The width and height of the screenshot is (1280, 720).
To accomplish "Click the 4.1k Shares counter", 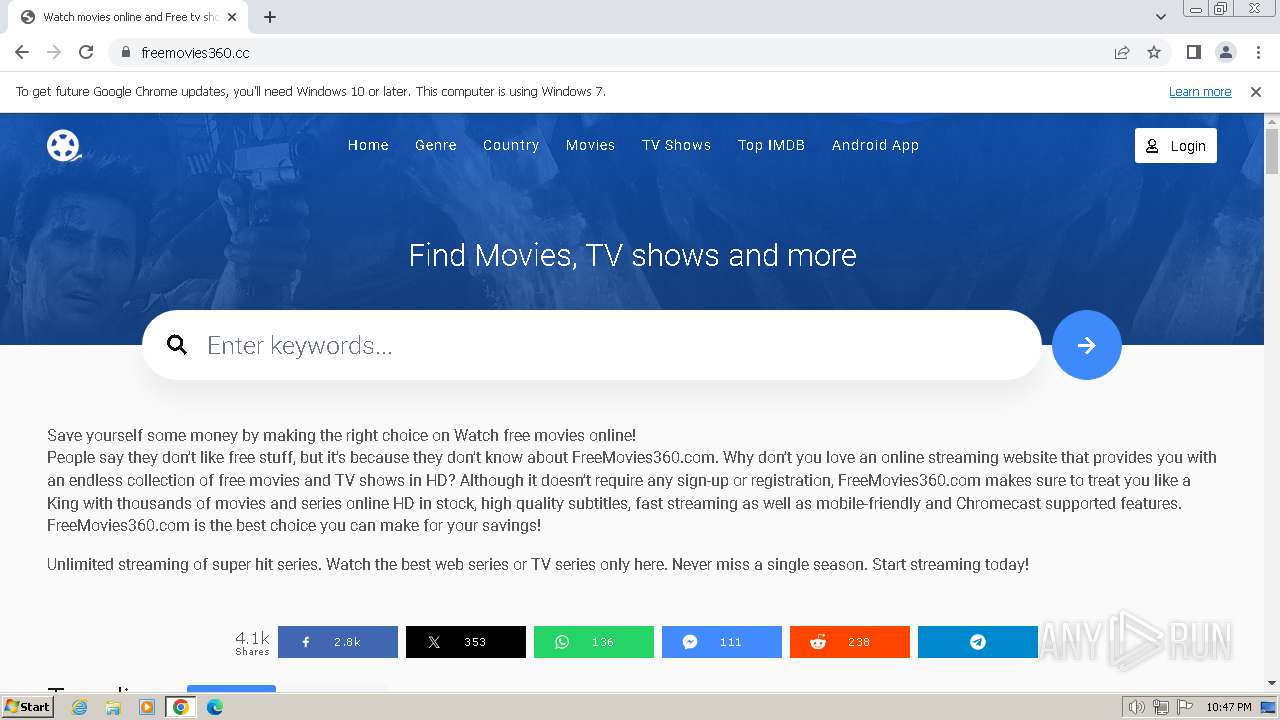I will [x=252, y=642].
